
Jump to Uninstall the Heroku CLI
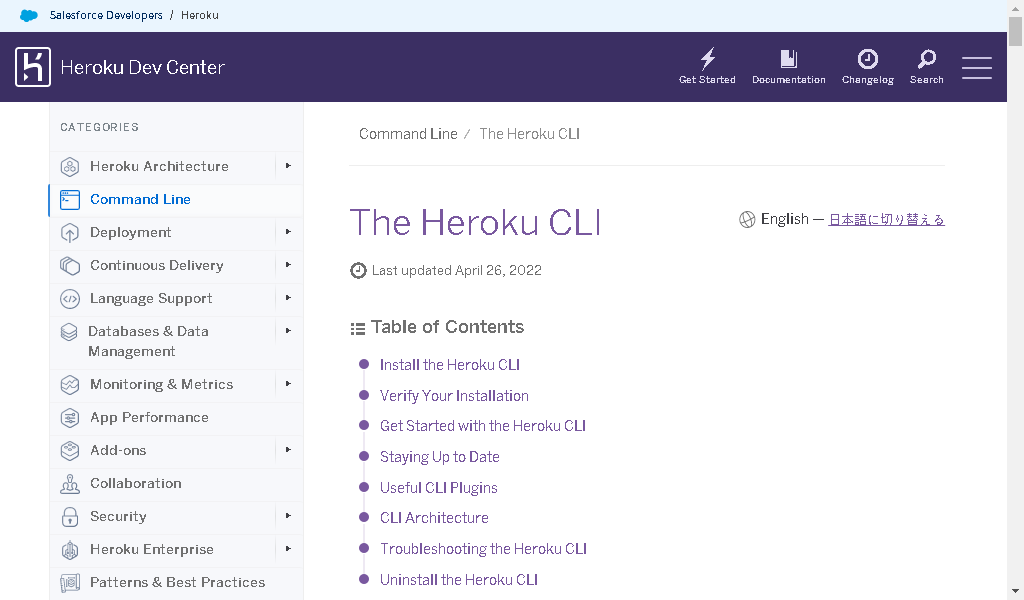(x=459, y=580)
